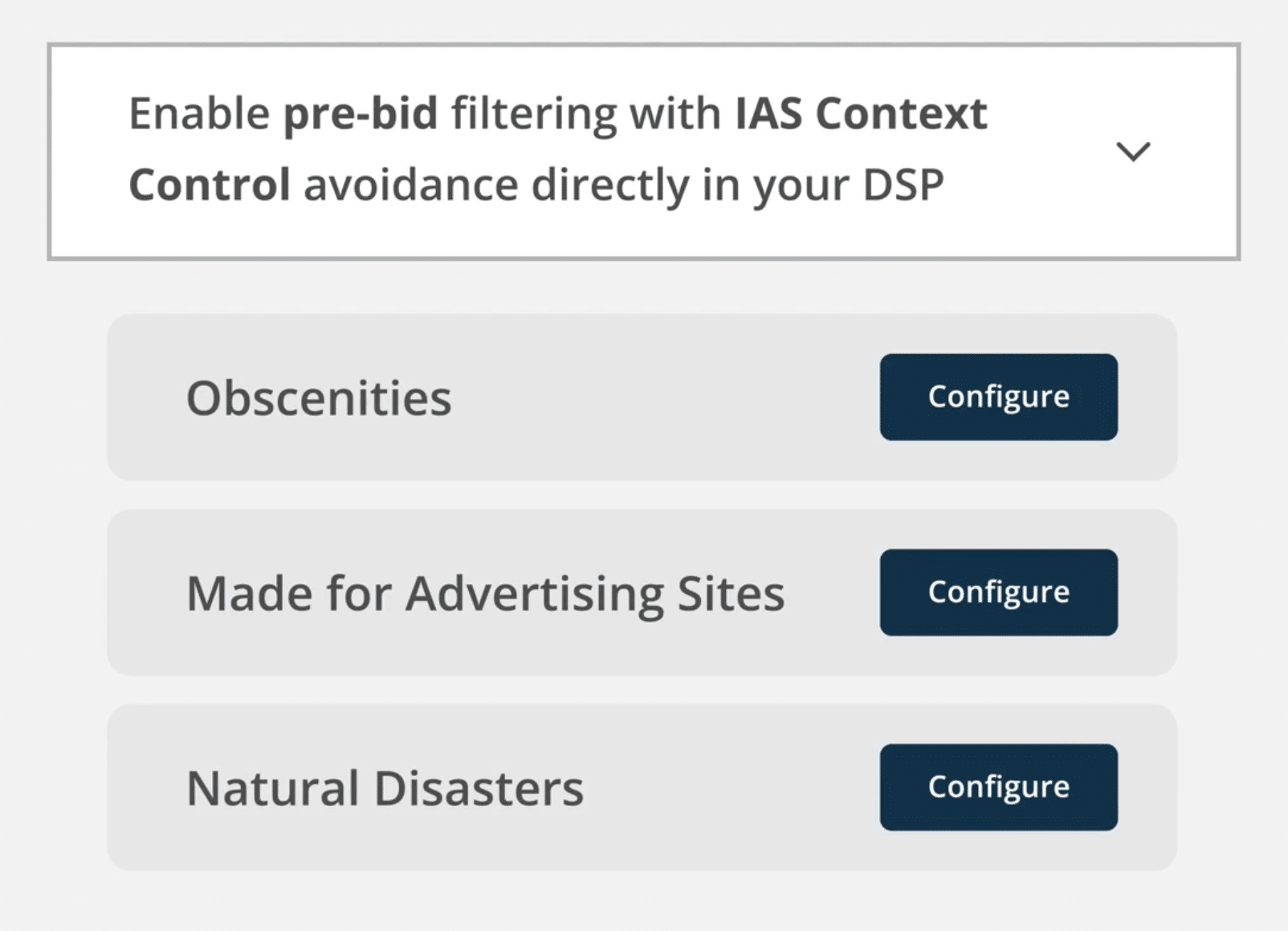This screenshot has height=931, width=1288.
Task: Select the Natural Disasters label text
Action: pyautogui.click(x=385, y=788)
